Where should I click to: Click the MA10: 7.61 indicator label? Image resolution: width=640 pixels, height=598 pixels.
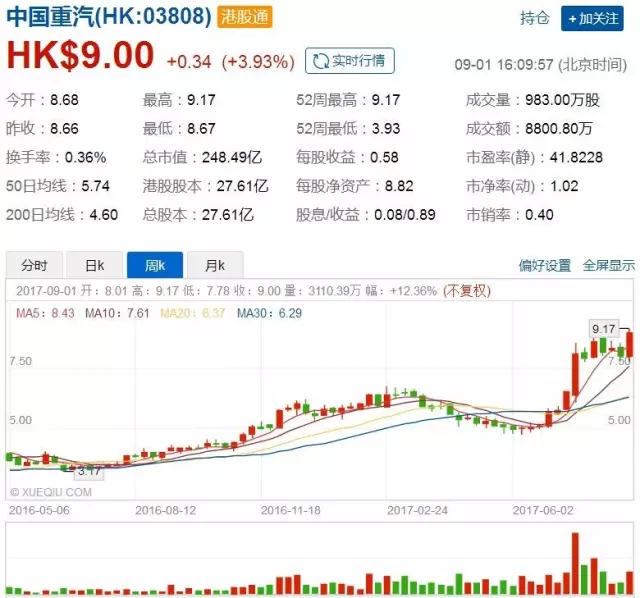118,313
